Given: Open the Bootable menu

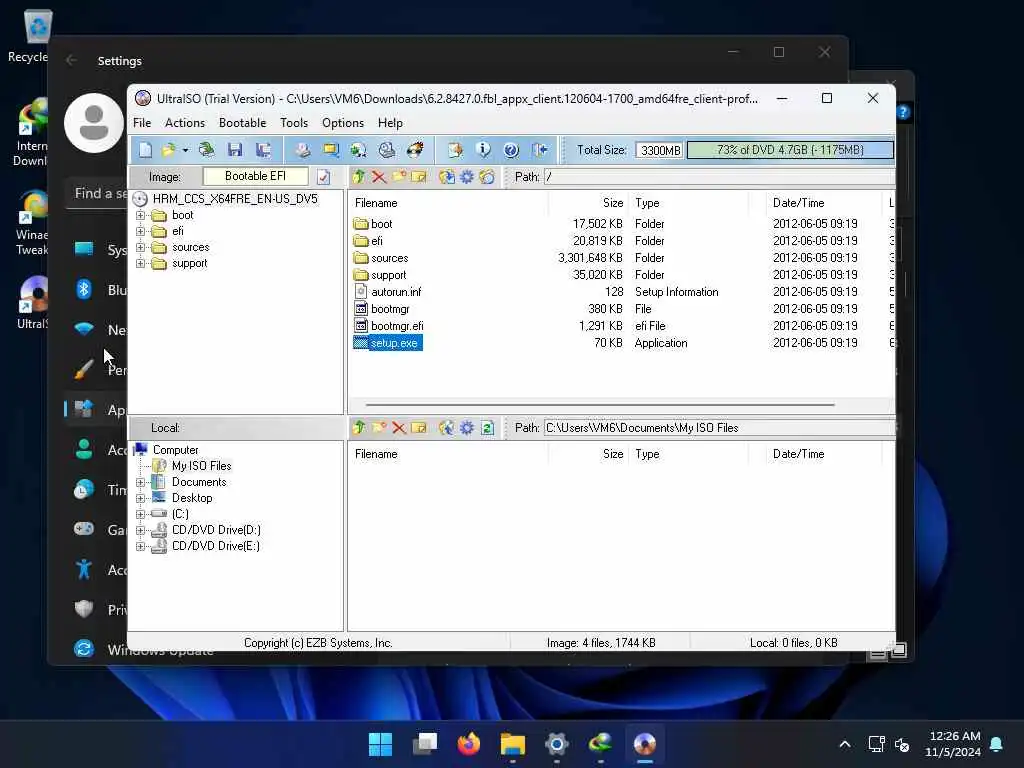Looking at the screenshot, I should point(242,123).
